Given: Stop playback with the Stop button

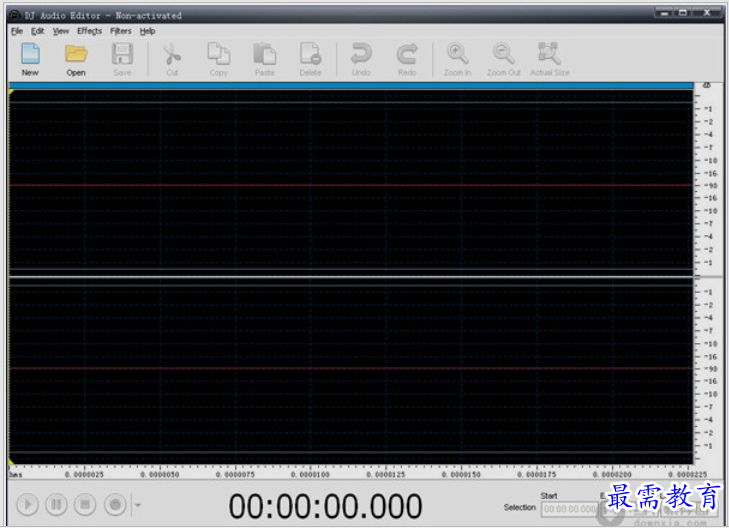Looking at the screenshot, I should [x=85, y=504].
